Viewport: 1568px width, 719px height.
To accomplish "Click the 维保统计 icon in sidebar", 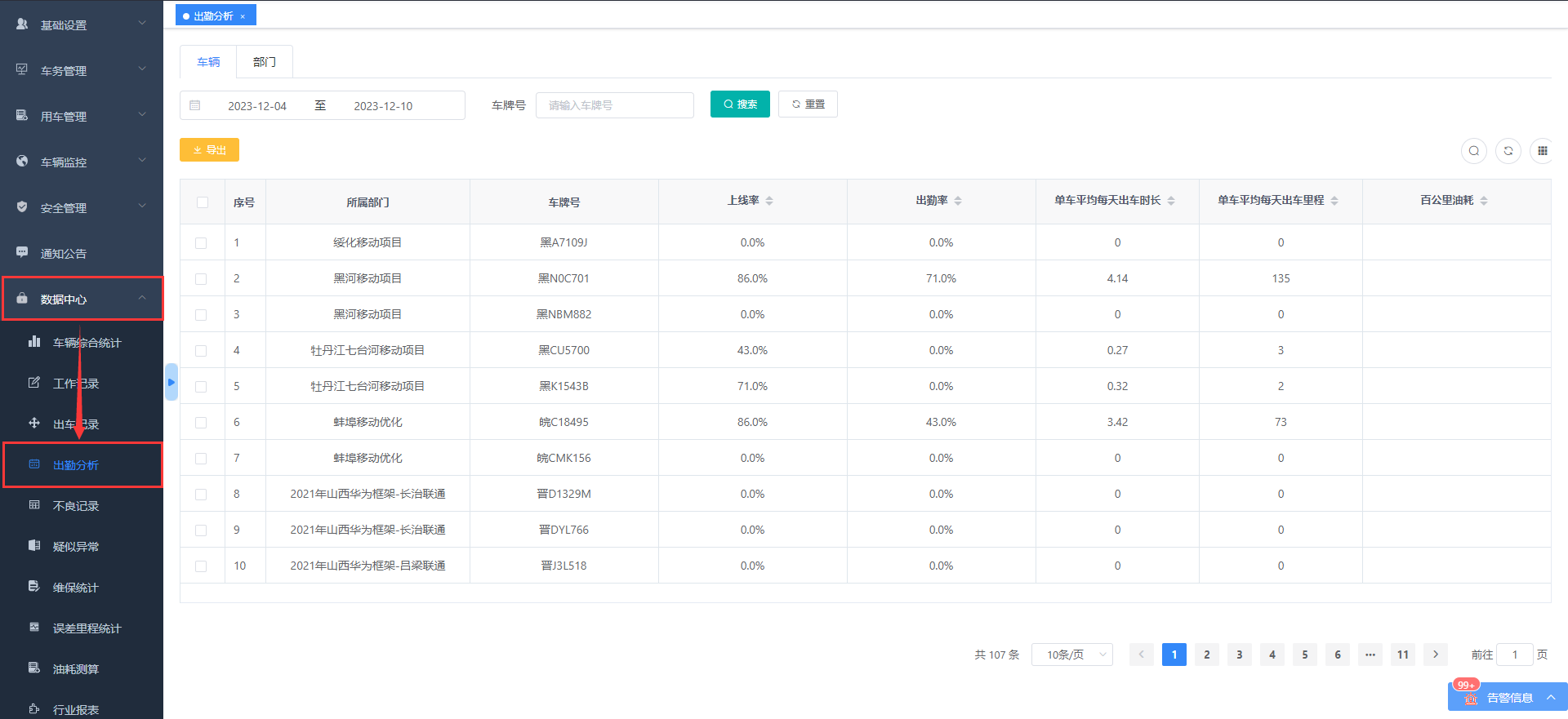I will 34,587.
